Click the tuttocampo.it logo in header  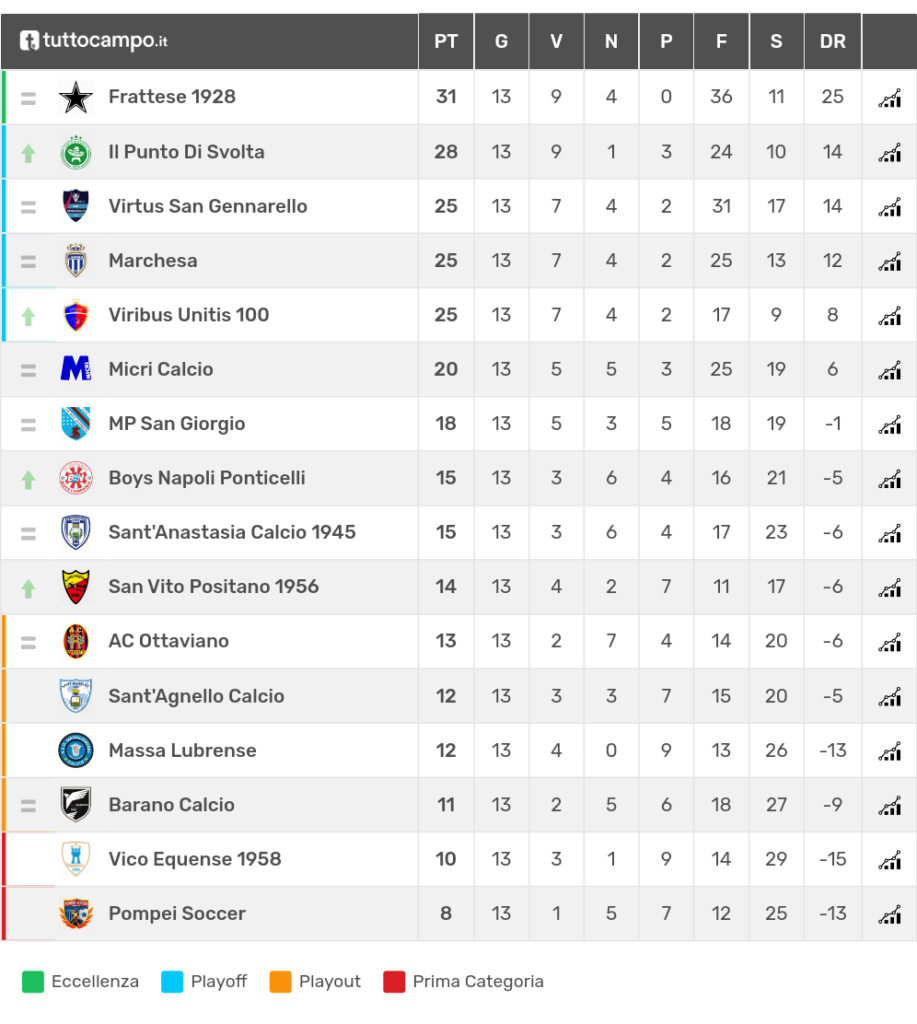click(x=93, y=40)
